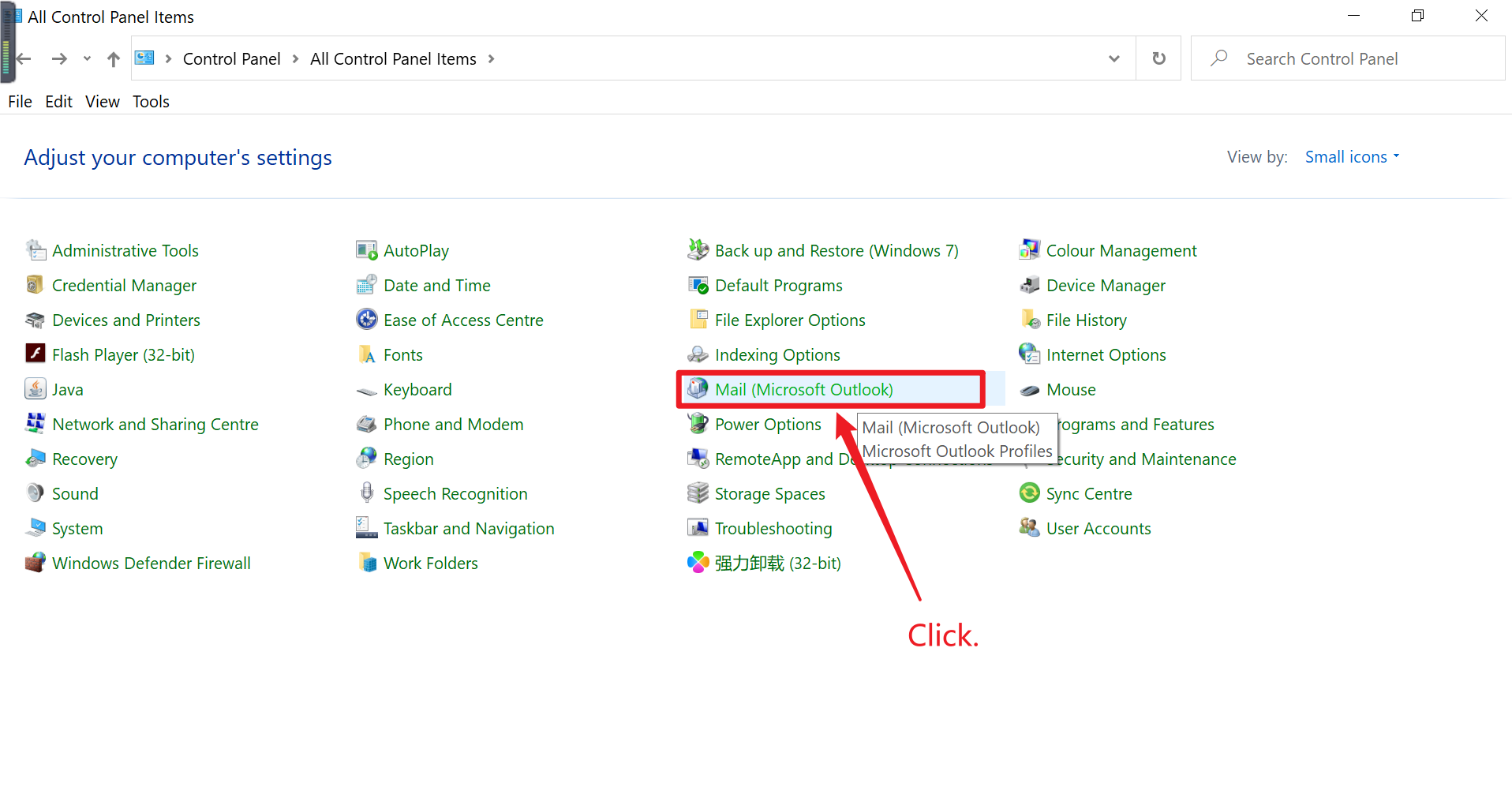This screenshot has height=794, width=1512.
Task: Click the Internet Options globe icon
Action: (x=1030, y=354)
